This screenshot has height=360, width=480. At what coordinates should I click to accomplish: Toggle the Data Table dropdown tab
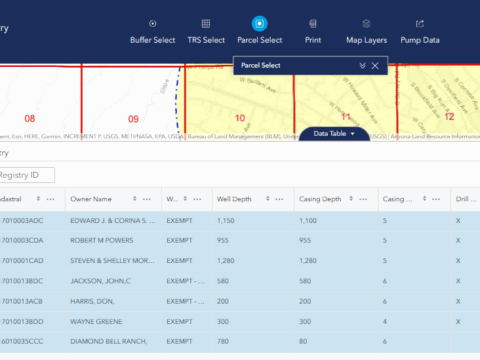[x=334, y=134]
